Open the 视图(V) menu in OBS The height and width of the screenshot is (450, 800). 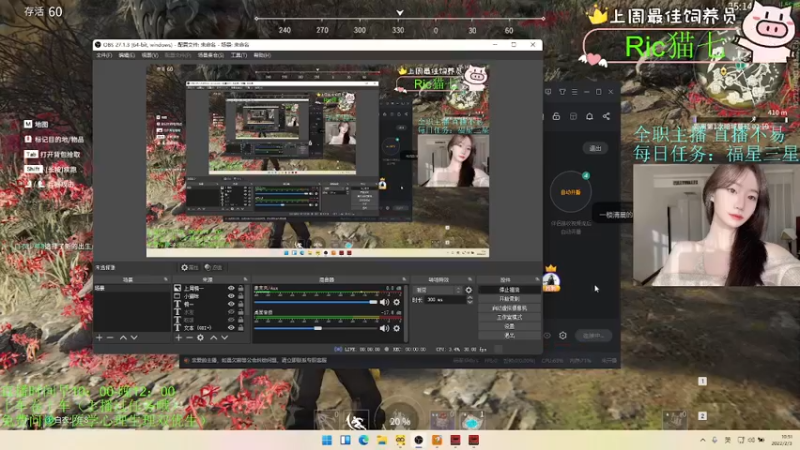tap(150, 55)
